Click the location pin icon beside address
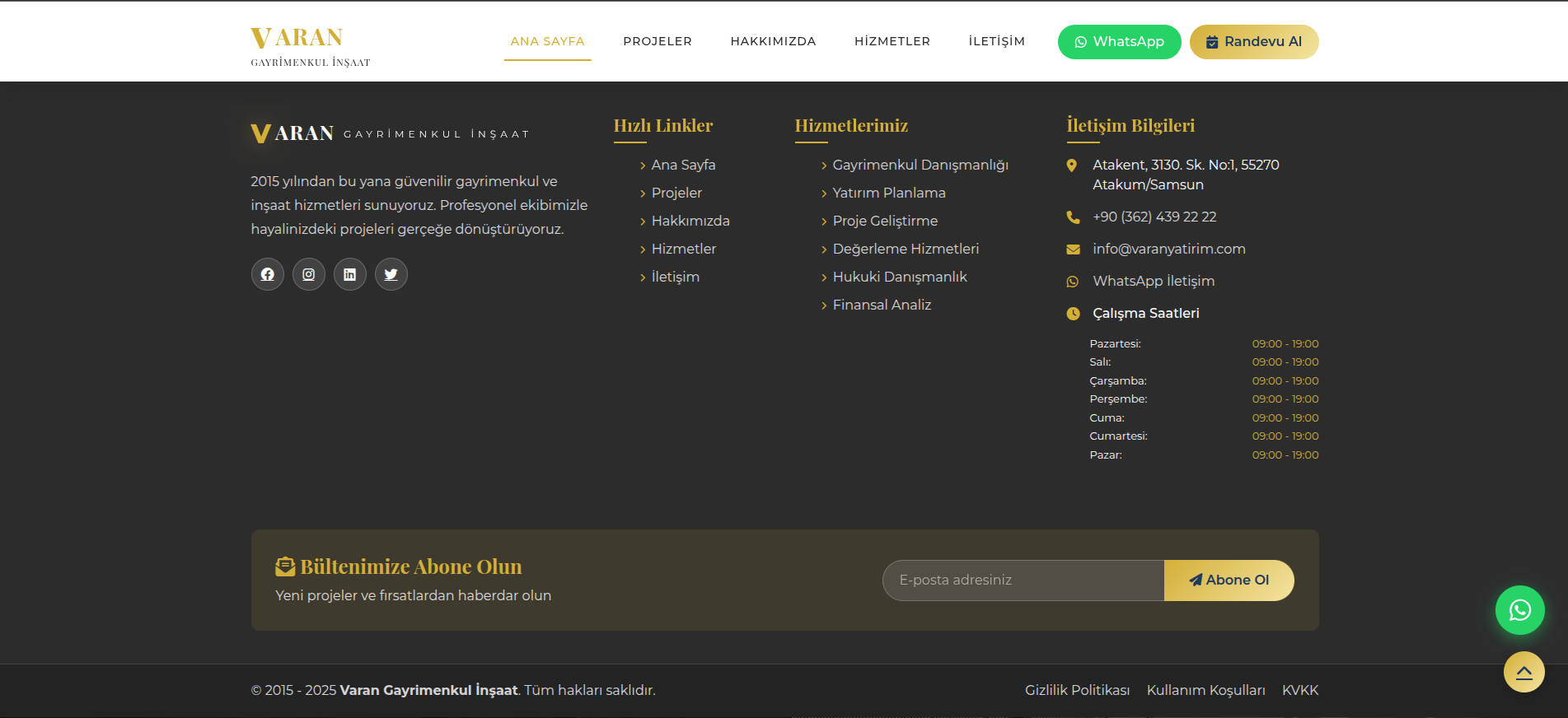This screenshot has height=718, width=1568. click(1072, 166)
